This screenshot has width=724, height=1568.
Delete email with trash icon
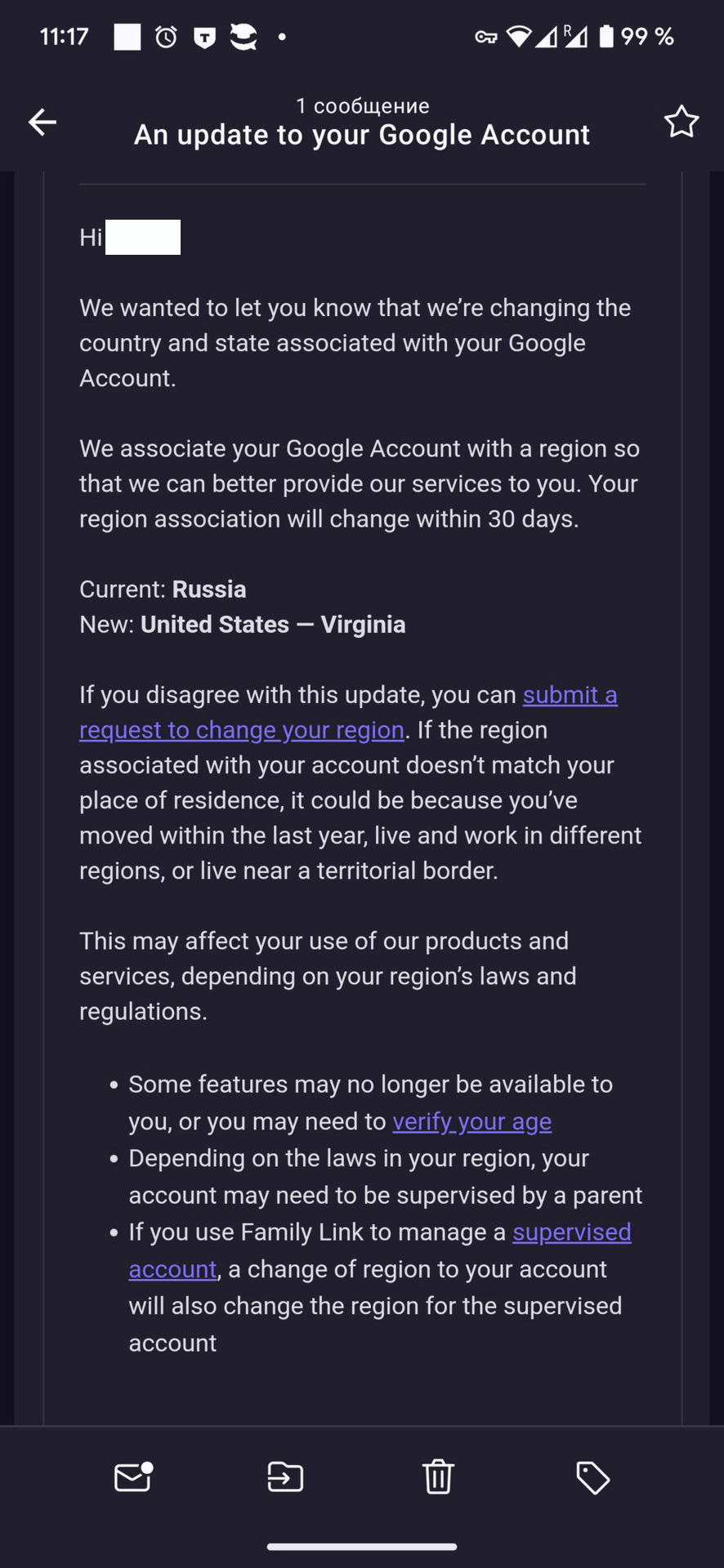pos(438,1477)
